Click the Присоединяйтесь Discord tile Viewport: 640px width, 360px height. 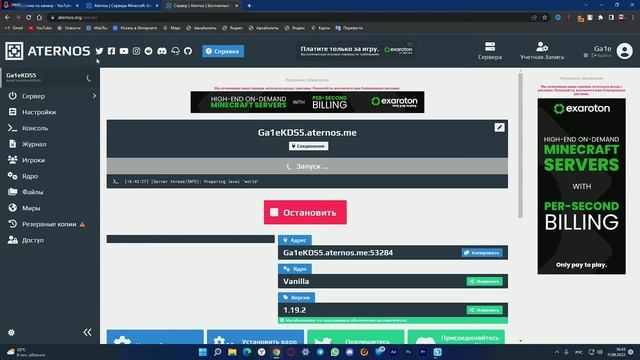click(x=456, y=337)
